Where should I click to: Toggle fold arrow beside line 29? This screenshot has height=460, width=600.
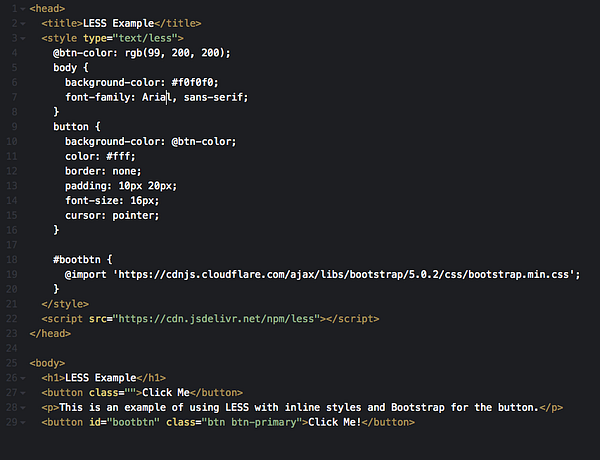(x=23, y=422)
